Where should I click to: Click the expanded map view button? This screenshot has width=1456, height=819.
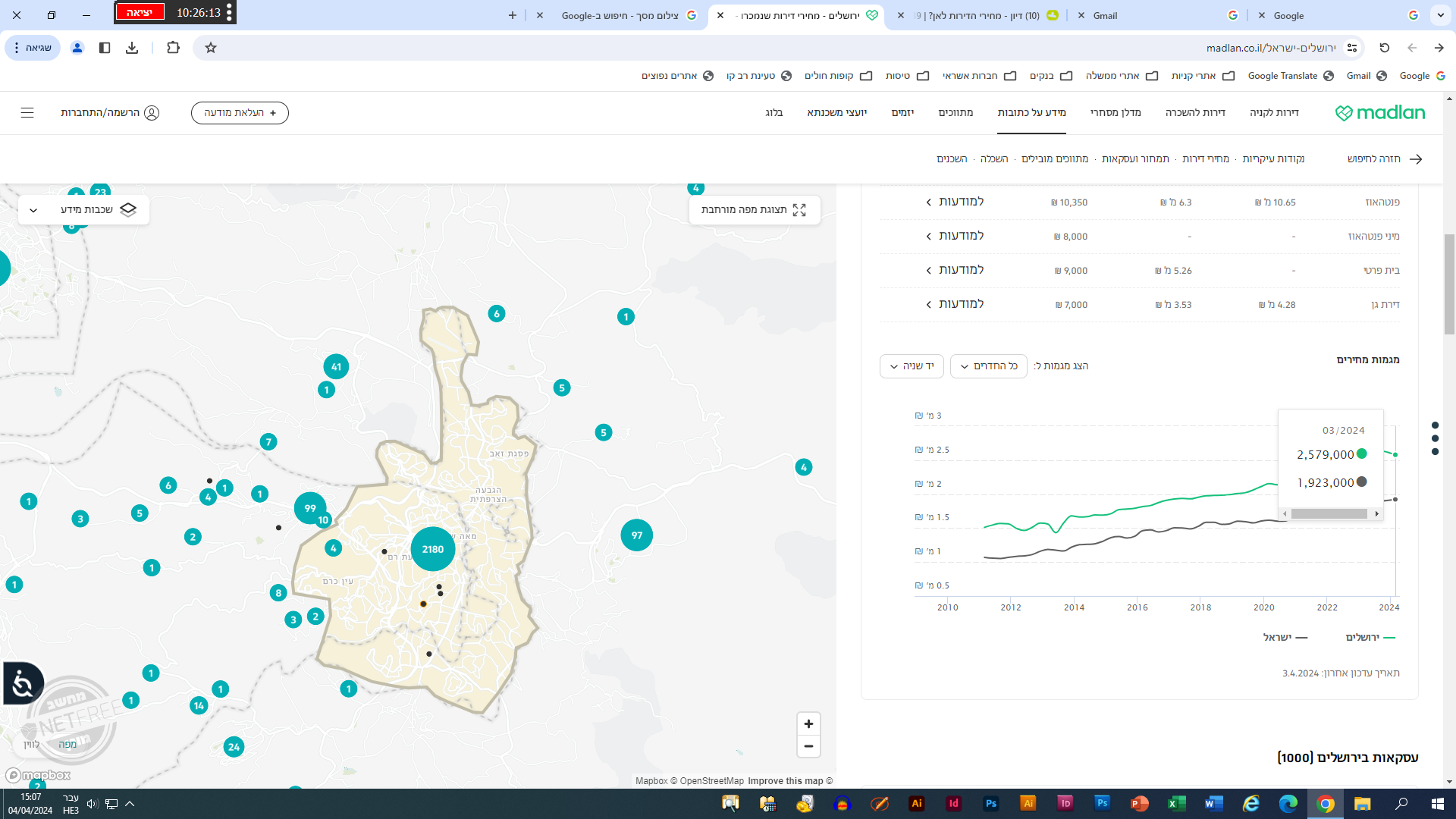754,210
